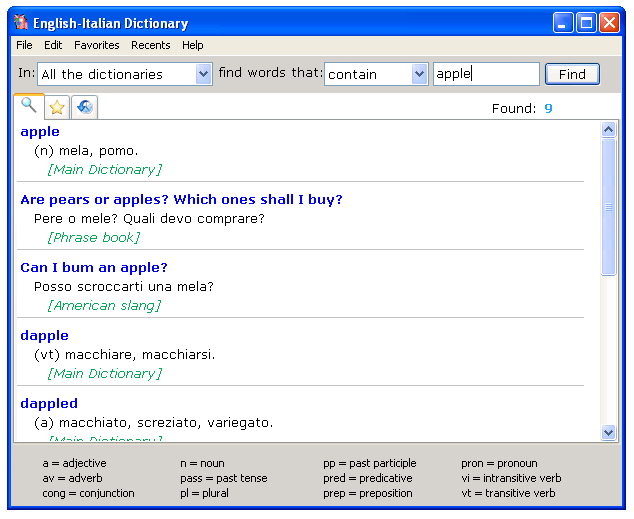This screenshot has height=519, width=634.
Task: Click 'Pere o mele? Quali devo comprare?'
Action: click(149, 219)
